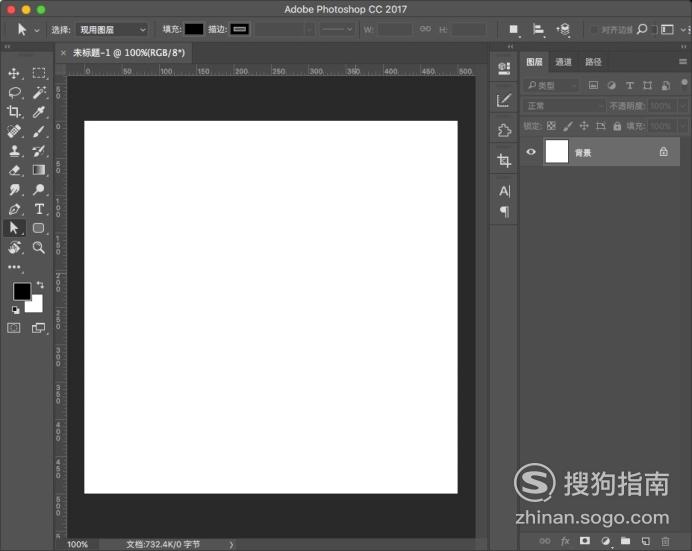The width and height of the screenshot is (692, 551).
Task: Hide the 背景 layer with eye icon
Action: coord(531,152)
